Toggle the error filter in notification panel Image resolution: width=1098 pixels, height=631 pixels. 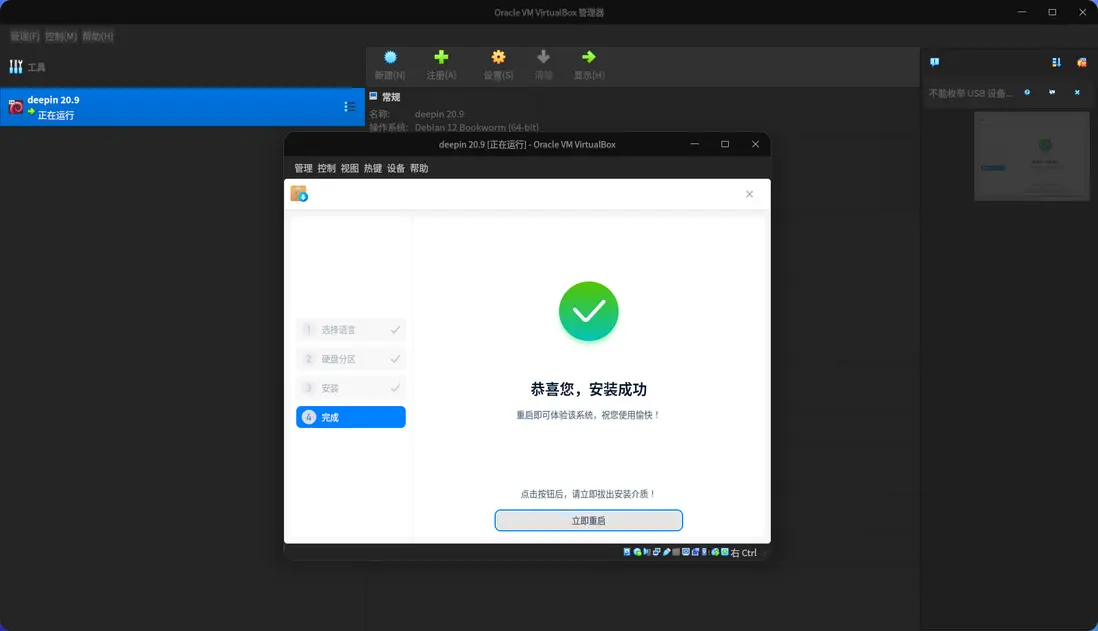[1081, 62]
